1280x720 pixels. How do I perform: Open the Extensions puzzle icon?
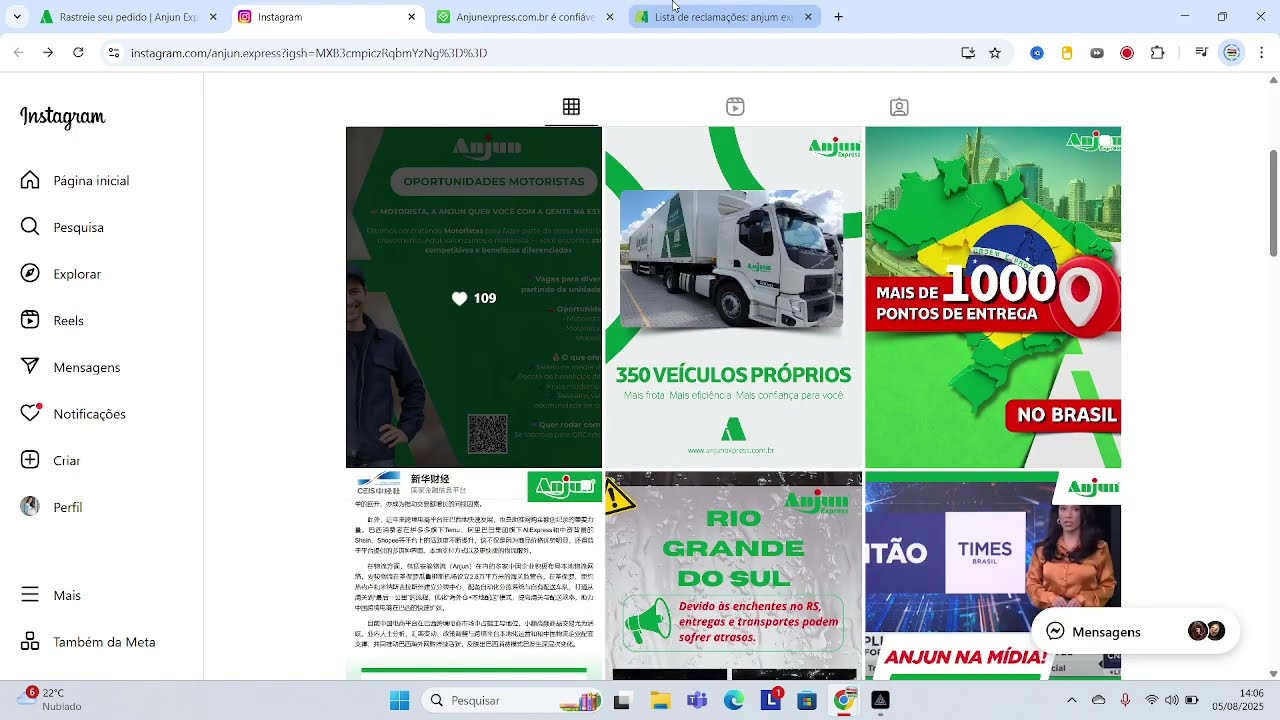1158,53
